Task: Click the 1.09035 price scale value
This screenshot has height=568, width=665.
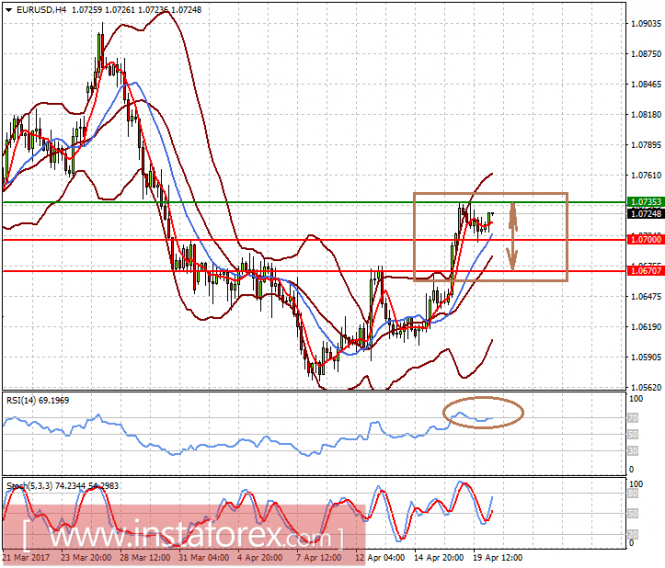Action: point(646,23)
